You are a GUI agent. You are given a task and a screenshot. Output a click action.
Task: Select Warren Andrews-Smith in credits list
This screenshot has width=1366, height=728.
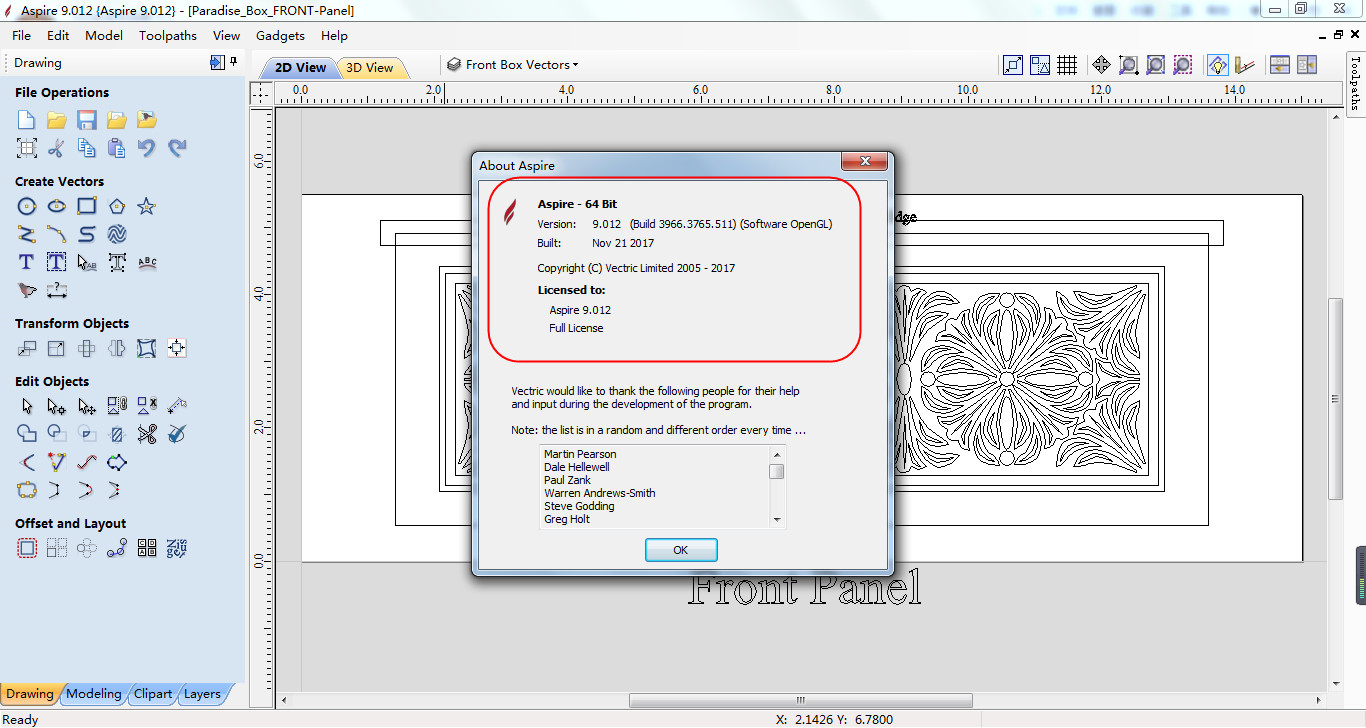coord(600,493)
